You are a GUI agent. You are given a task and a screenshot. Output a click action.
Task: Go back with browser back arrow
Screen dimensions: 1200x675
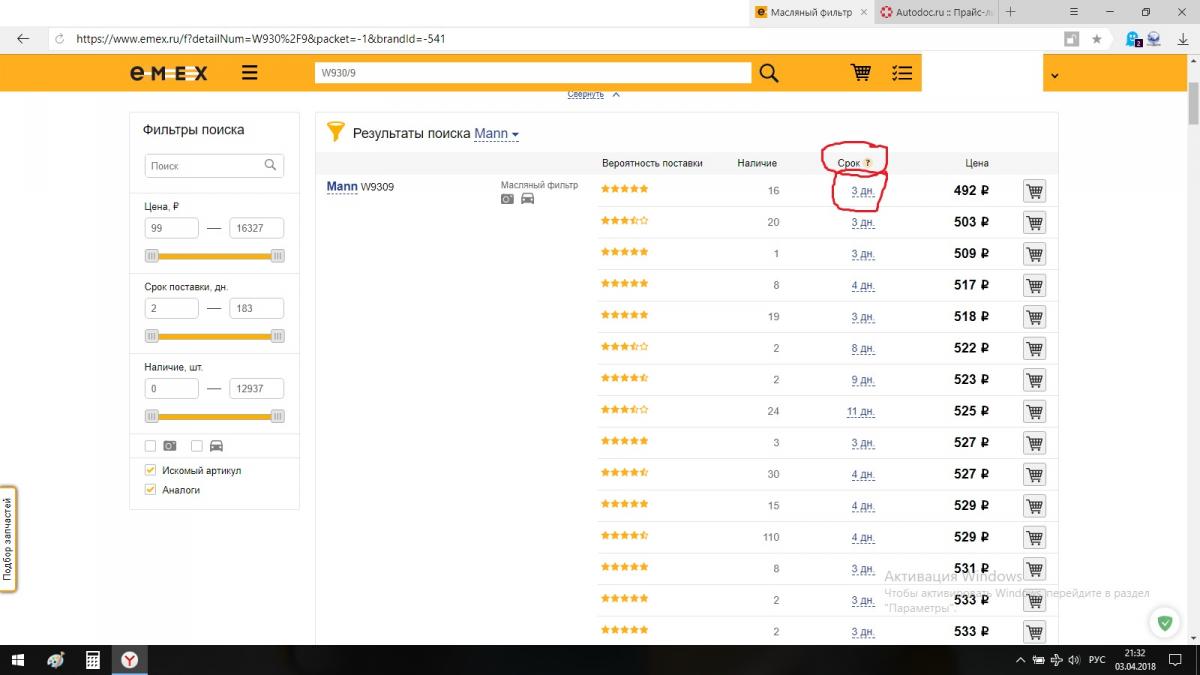pos(23,39)
